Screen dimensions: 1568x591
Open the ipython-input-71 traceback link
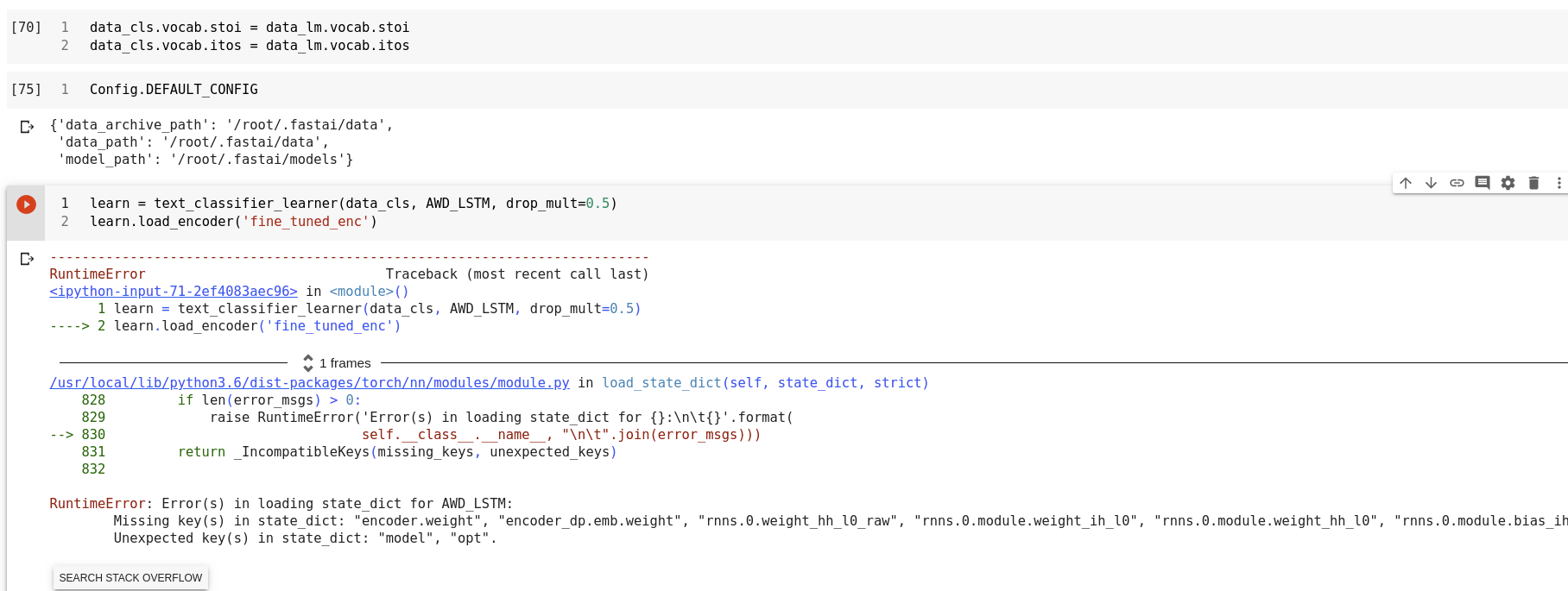point(174,292)
